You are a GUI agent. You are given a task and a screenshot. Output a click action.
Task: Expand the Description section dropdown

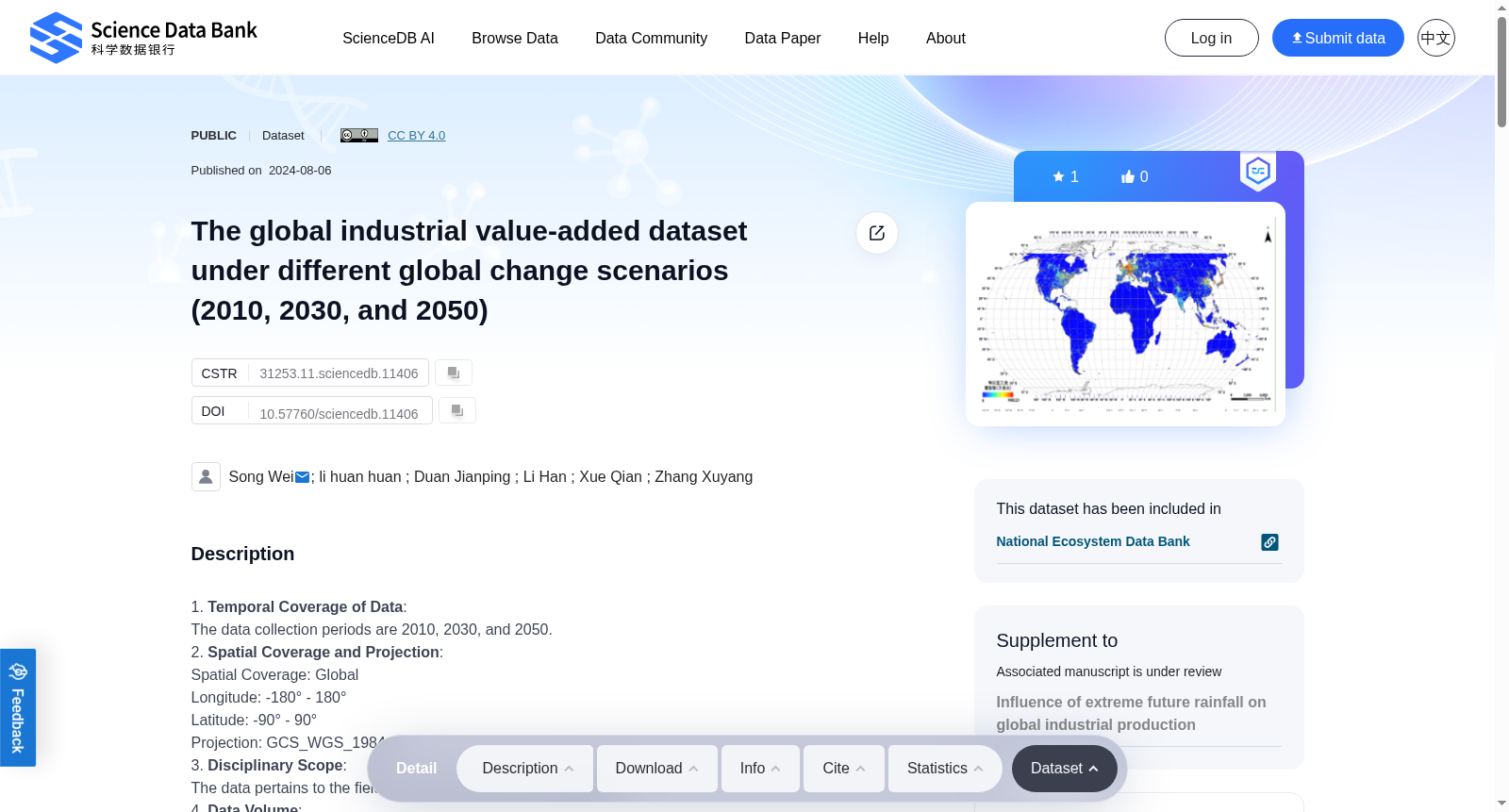point(525,769)
